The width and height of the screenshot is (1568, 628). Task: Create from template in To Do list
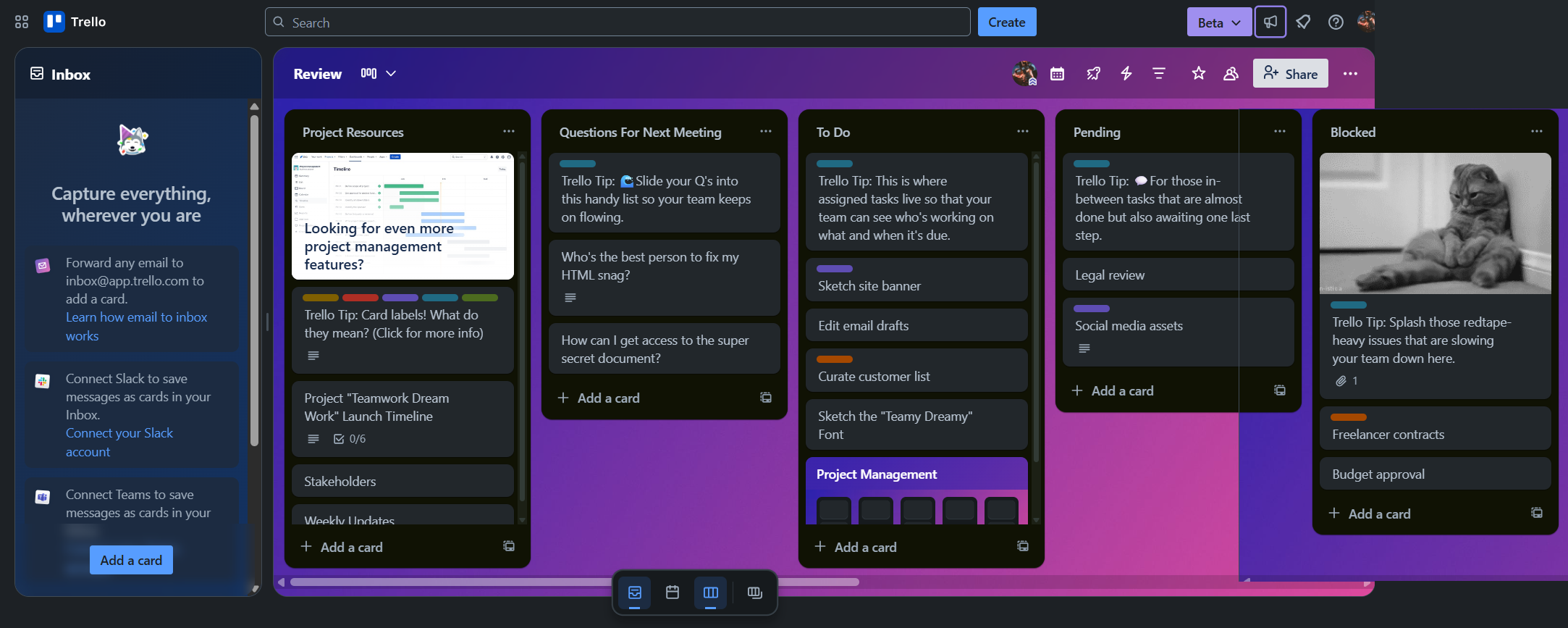pos(1023,546)
